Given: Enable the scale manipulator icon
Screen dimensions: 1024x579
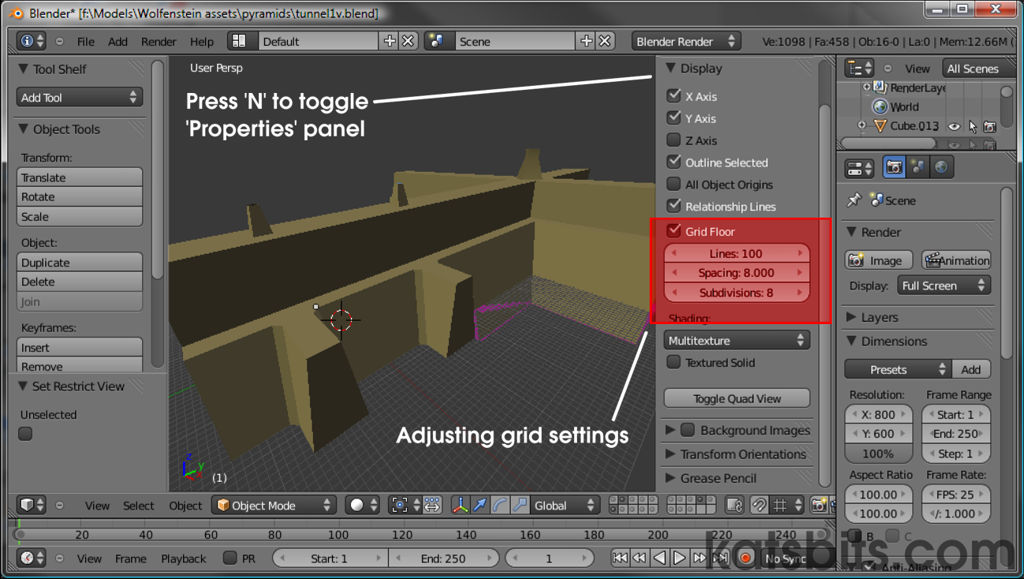Looking at the screenshot, I should click(x=520, y=505).
